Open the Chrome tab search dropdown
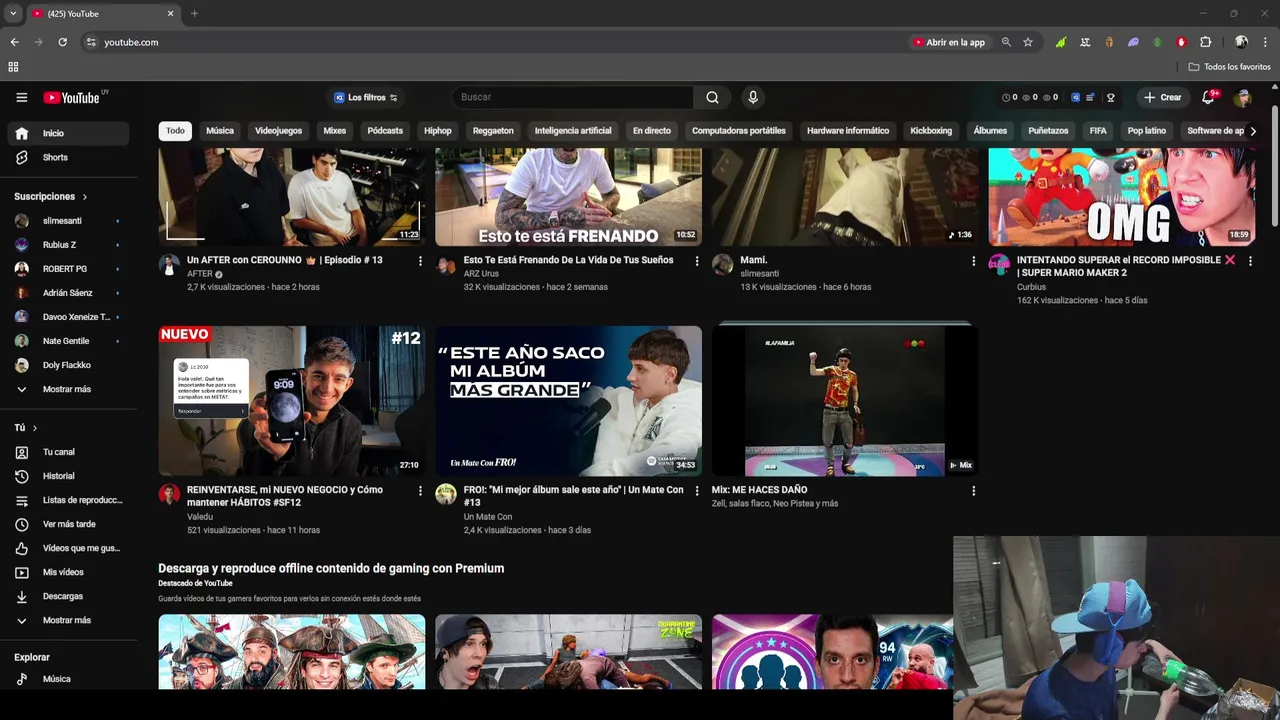The height and width of the screenshot is (720, 1280). click(x=13, y=13)
